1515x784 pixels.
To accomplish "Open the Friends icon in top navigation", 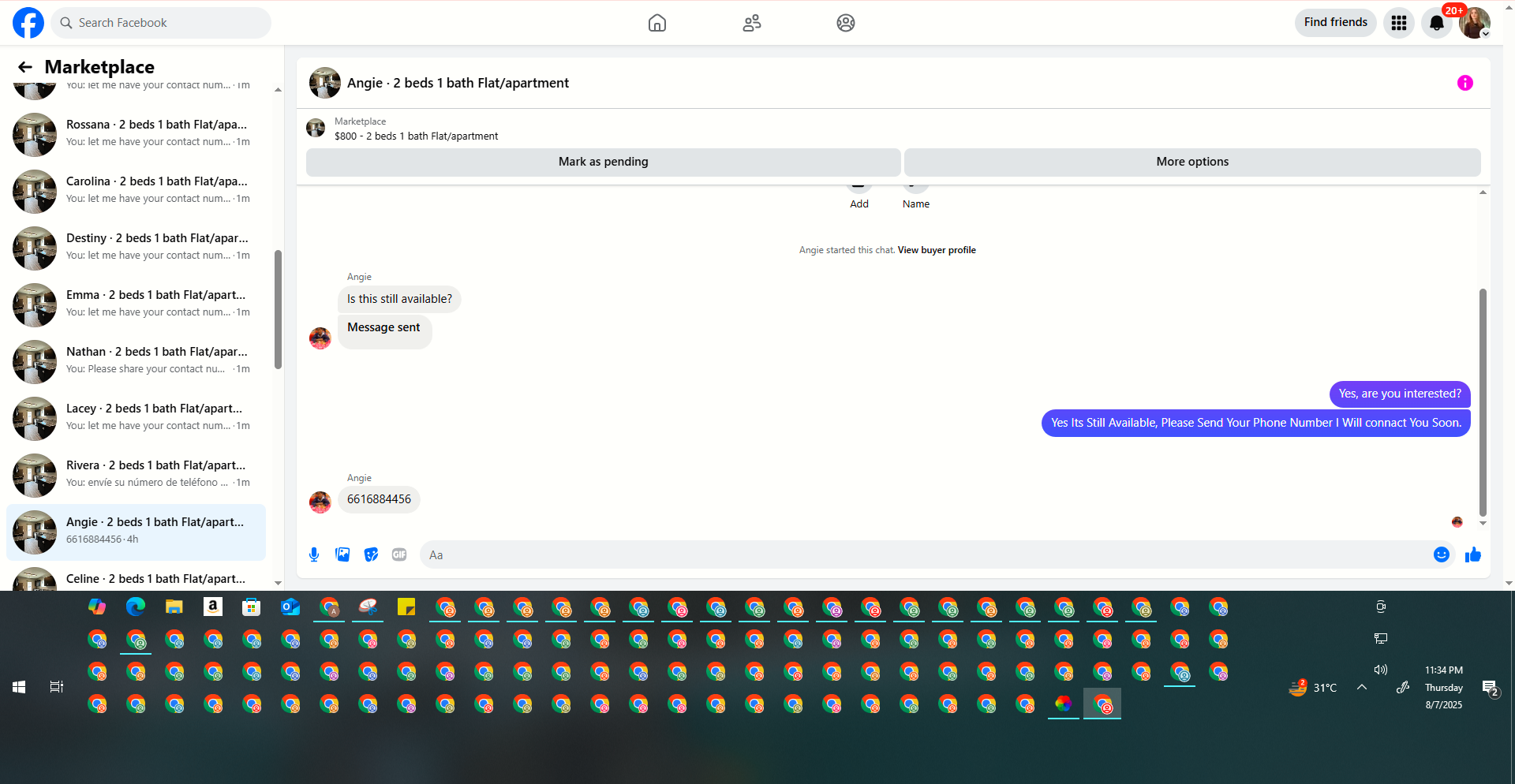I will (x=752, y=23).
